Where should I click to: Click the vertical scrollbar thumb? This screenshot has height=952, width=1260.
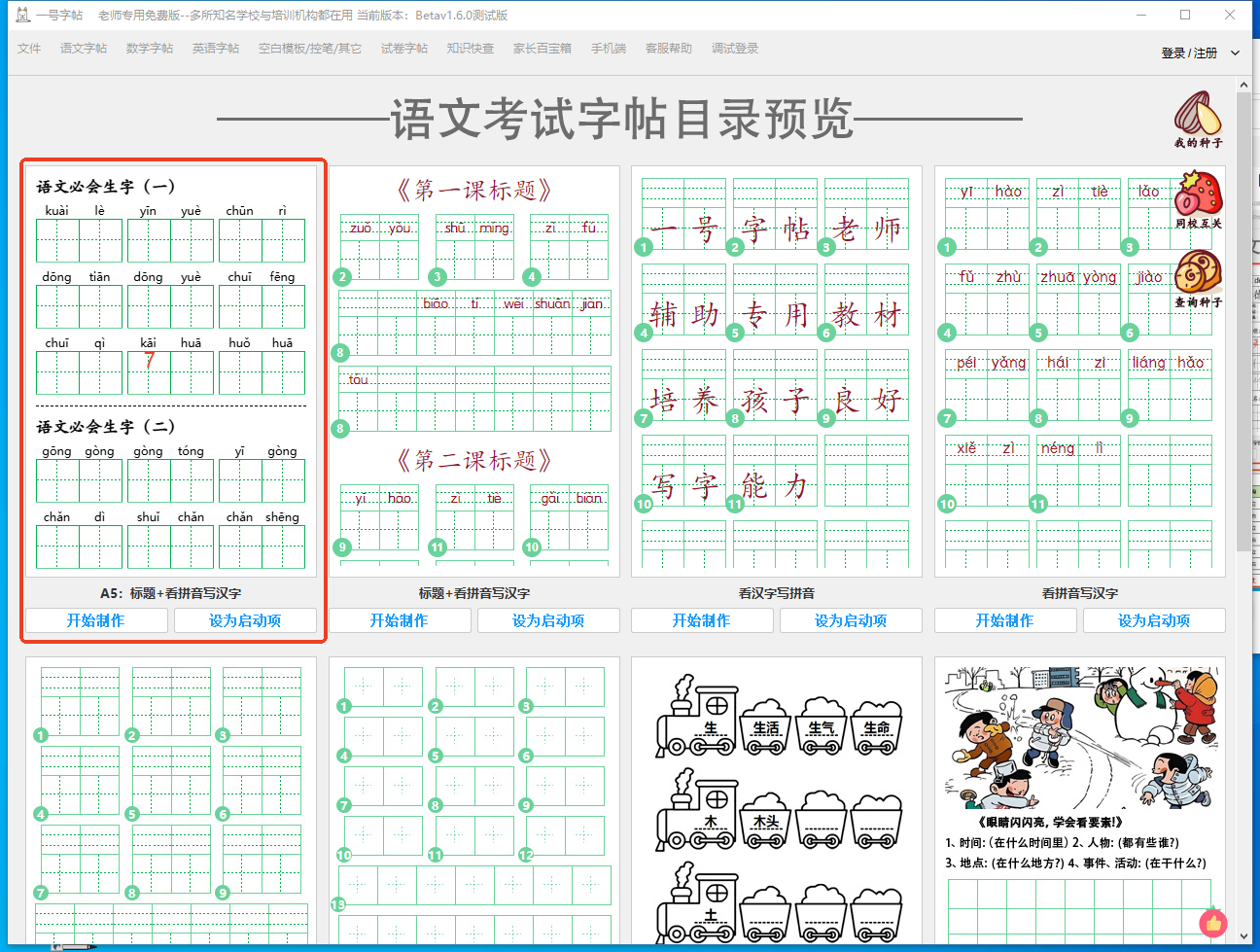point(1244,323)
